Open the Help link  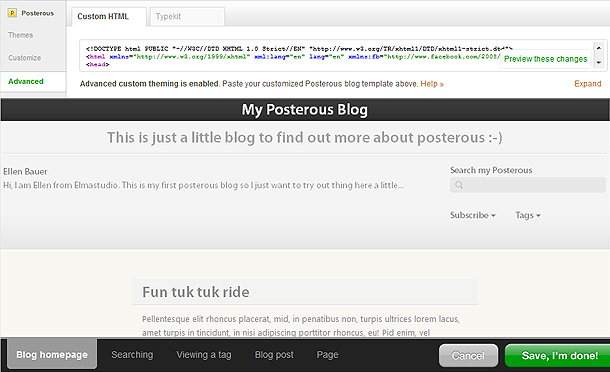432,84
